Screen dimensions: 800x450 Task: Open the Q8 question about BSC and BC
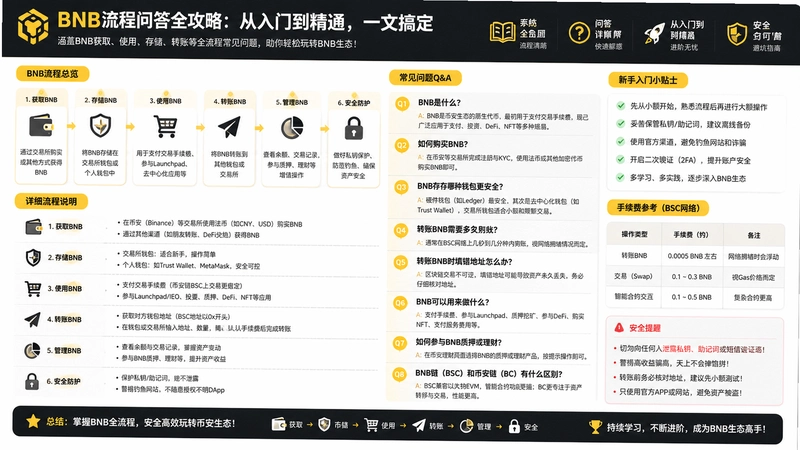pos(489,373)
